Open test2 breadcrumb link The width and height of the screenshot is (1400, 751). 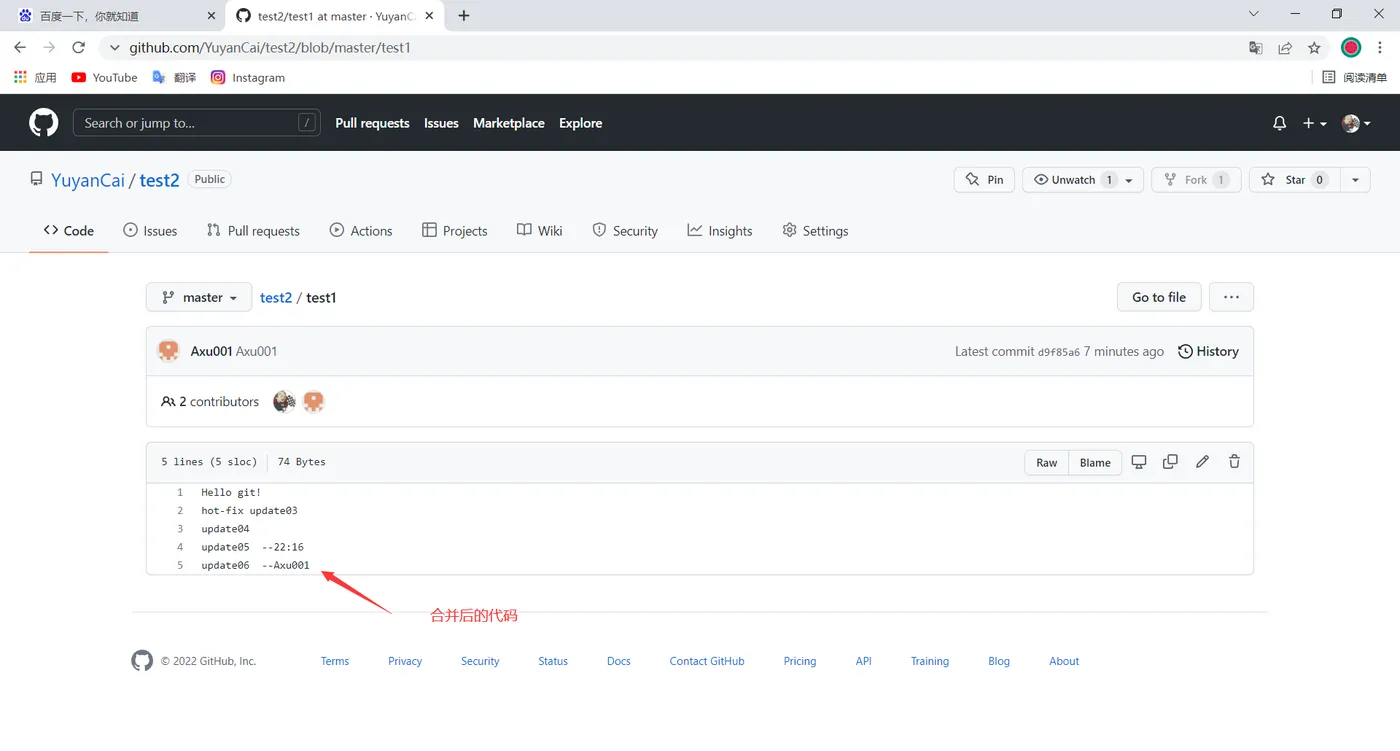coord(276,297)
